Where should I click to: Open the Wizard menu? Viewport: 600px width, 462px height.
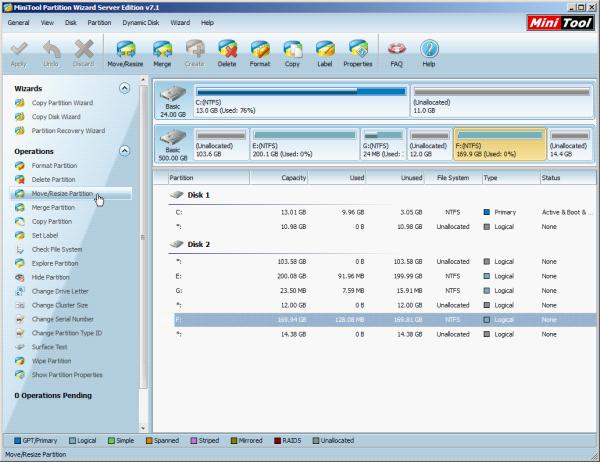[180, 23]
